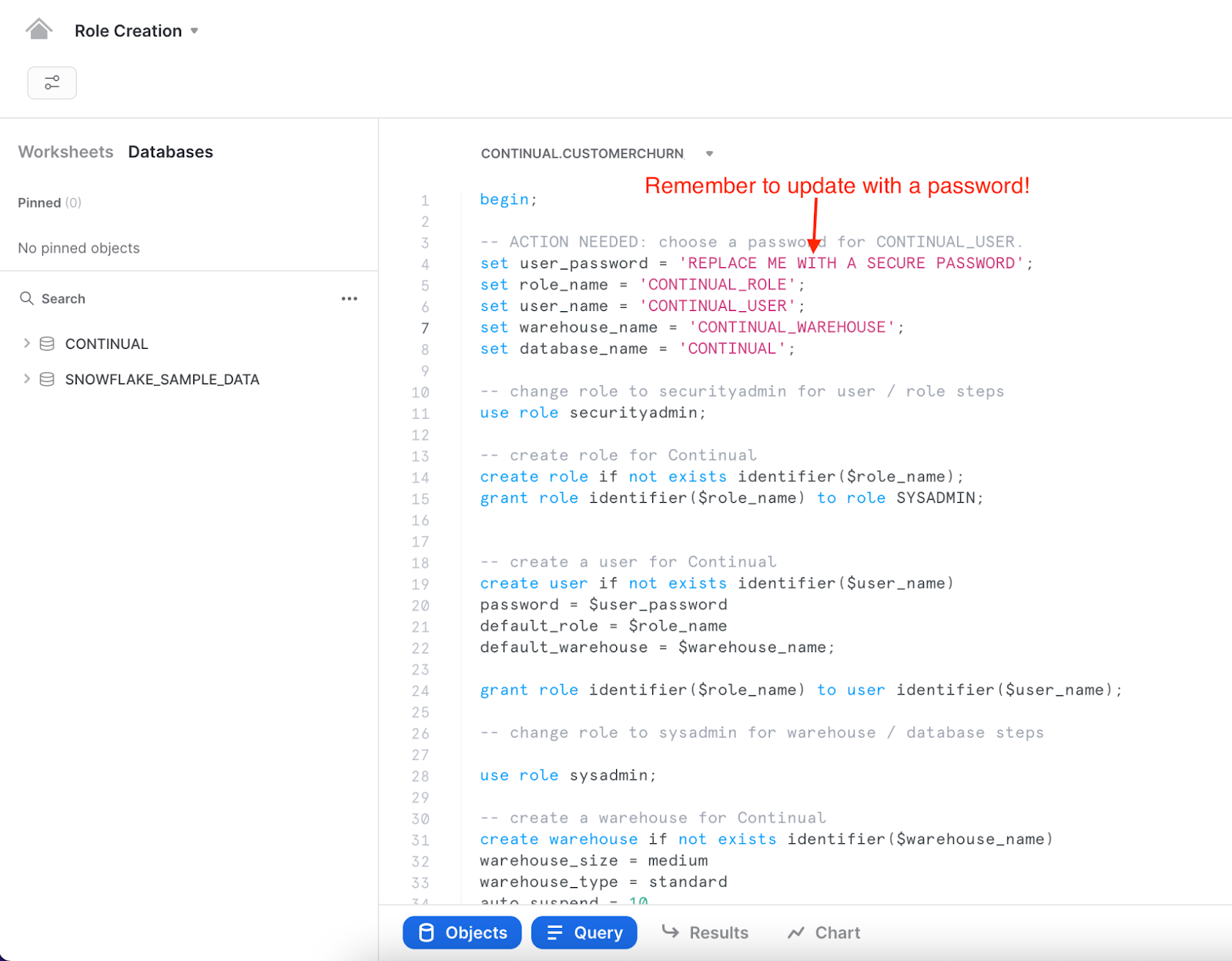1232x961 pixels.
Task: Click the Results arrow icon
Action: pos(671,933)
